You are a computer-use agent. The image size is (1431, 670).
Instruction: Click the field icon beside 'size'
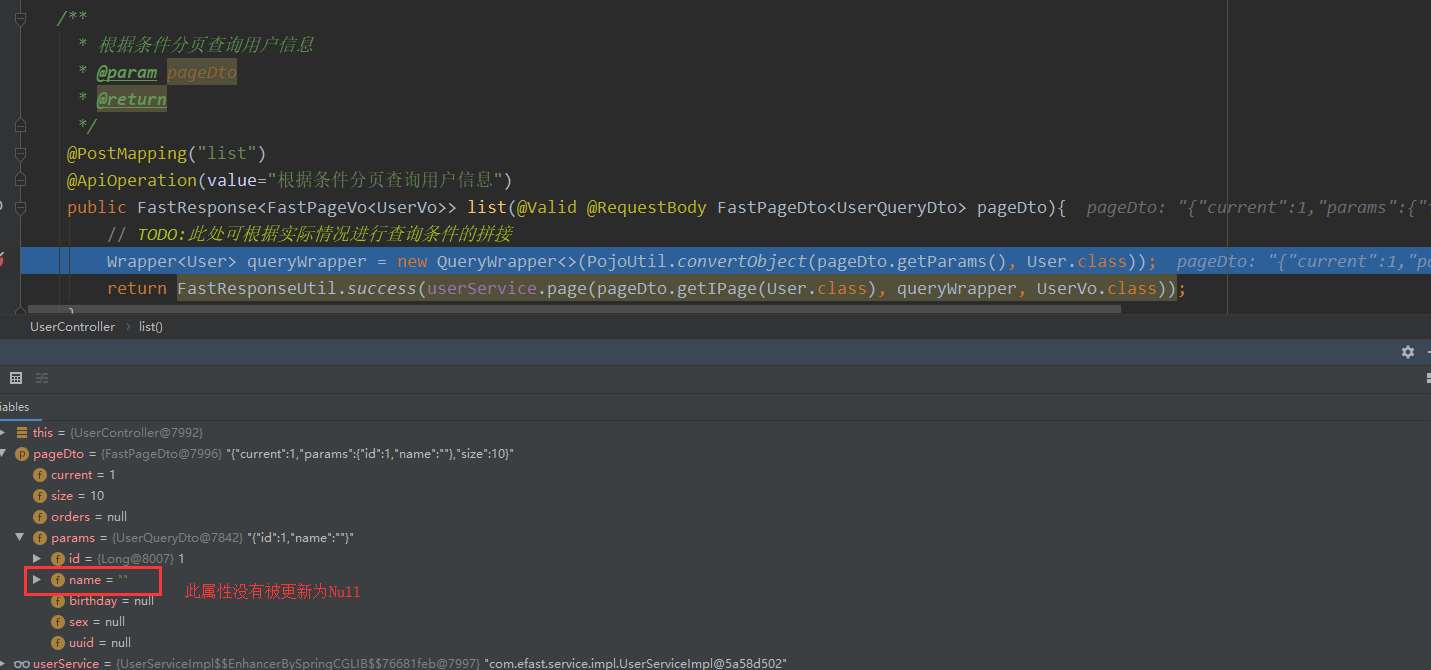tap(40, 496)
